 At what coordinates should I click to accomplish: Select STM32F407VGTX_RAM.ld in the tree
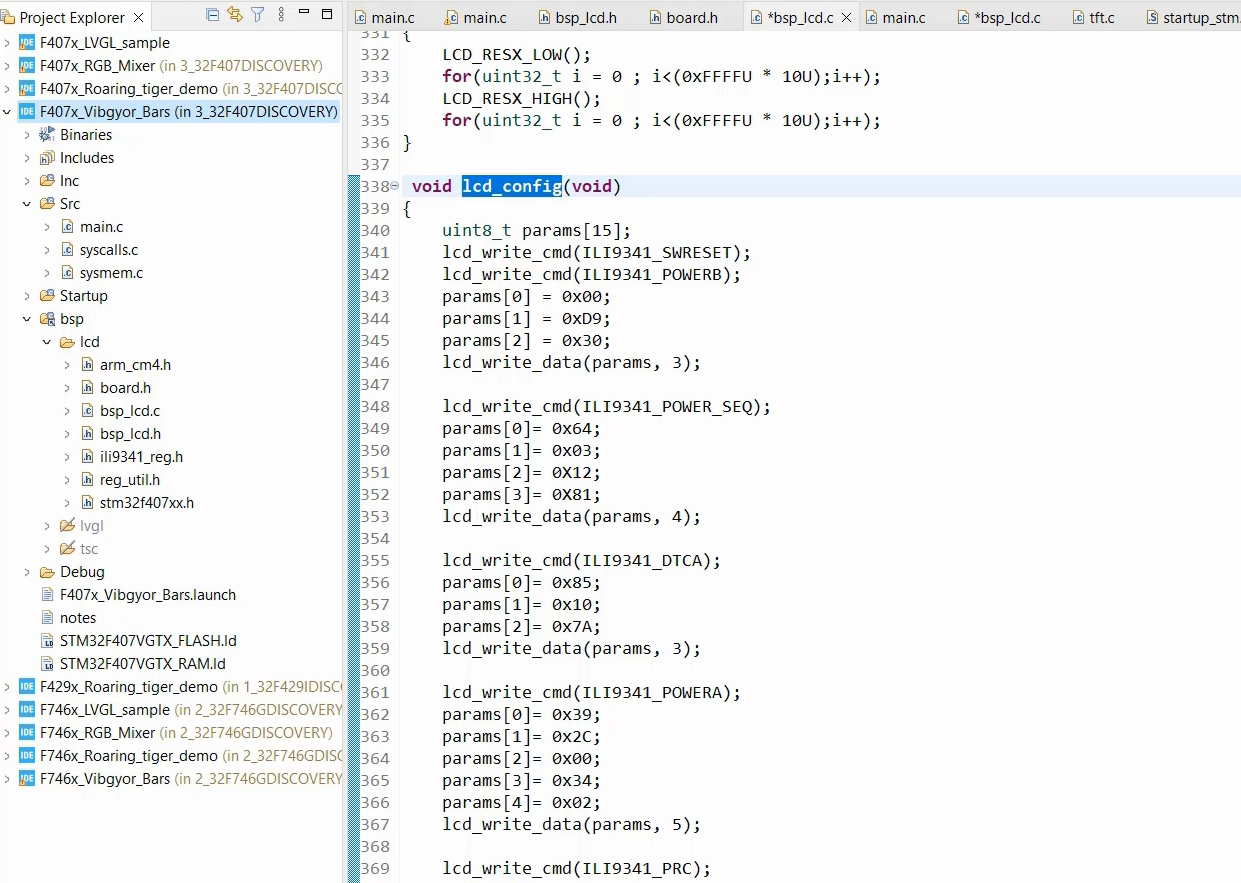(143, 664)
